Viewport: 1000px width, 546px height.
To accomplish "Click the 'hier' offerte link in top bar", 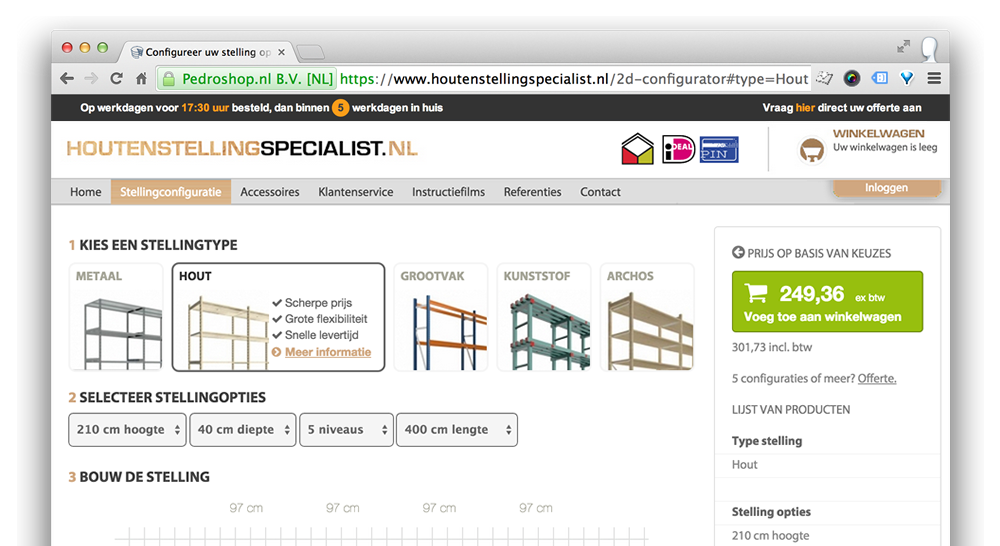I will point(805,108).
